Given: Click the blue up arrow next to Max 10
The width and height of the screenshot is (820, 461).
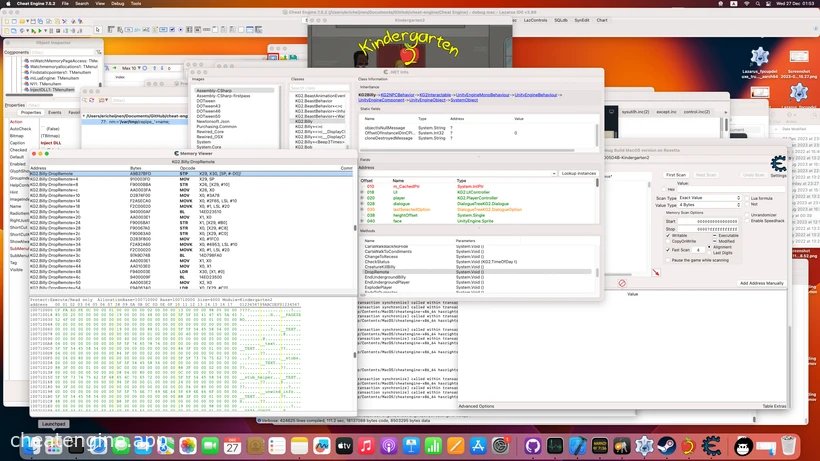Looking at the screenshot, I should [x=154, y=68].
